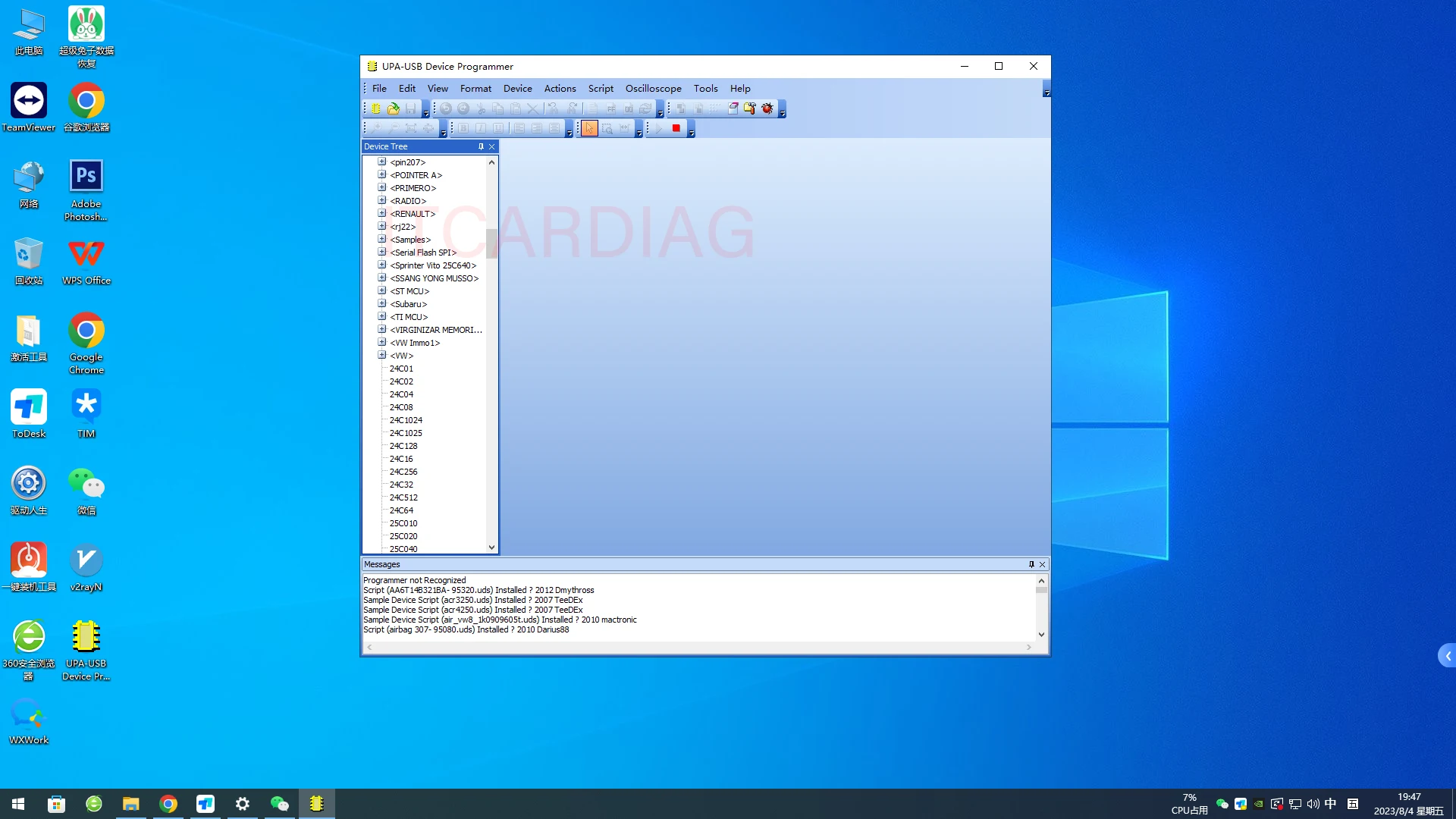Select the 24C1024 device
The width and height of the screenshot is (1456, 819).
point(406,420)
